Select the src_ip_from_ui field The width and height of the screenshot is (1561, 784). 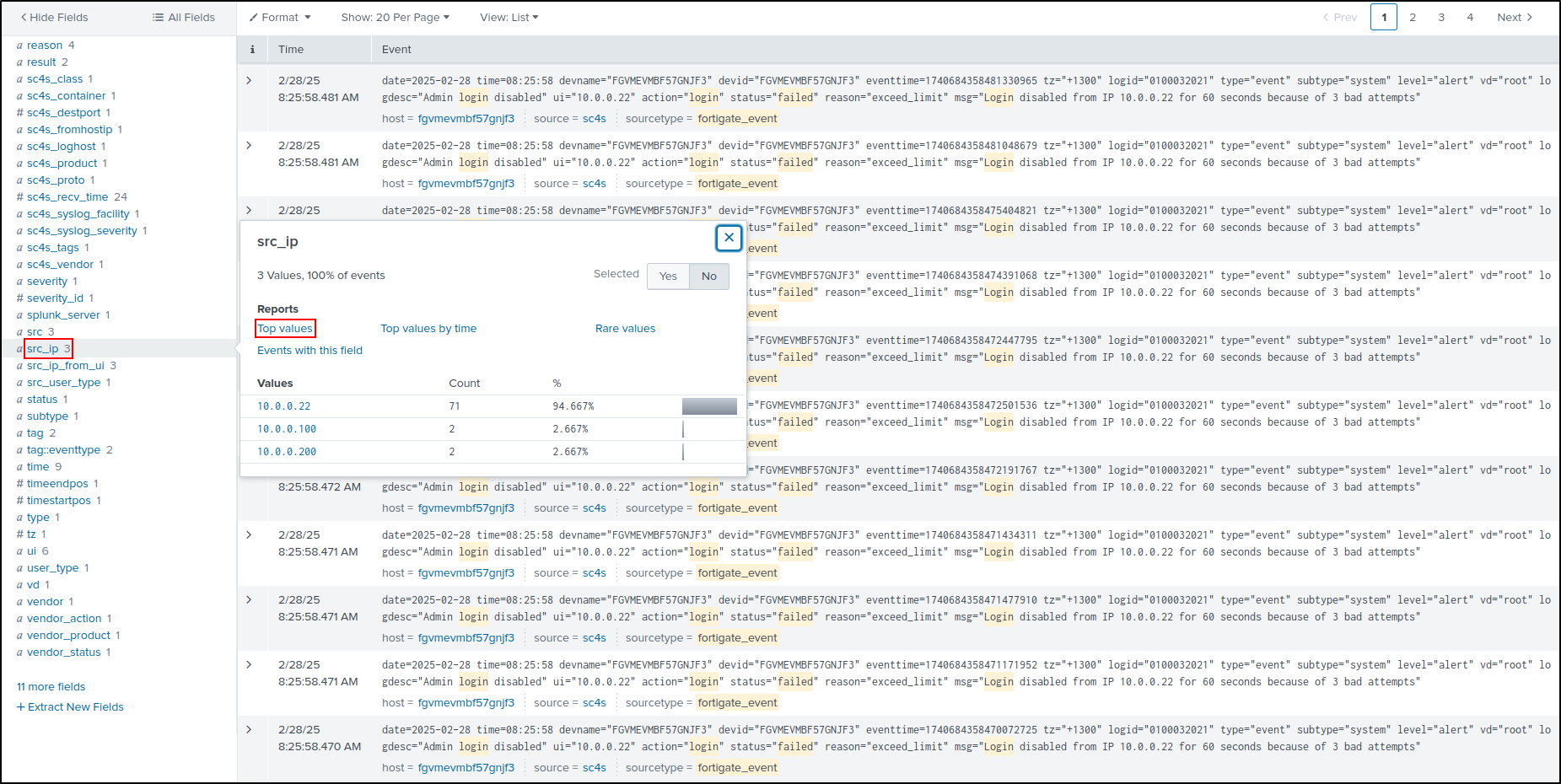coord(66,366)
